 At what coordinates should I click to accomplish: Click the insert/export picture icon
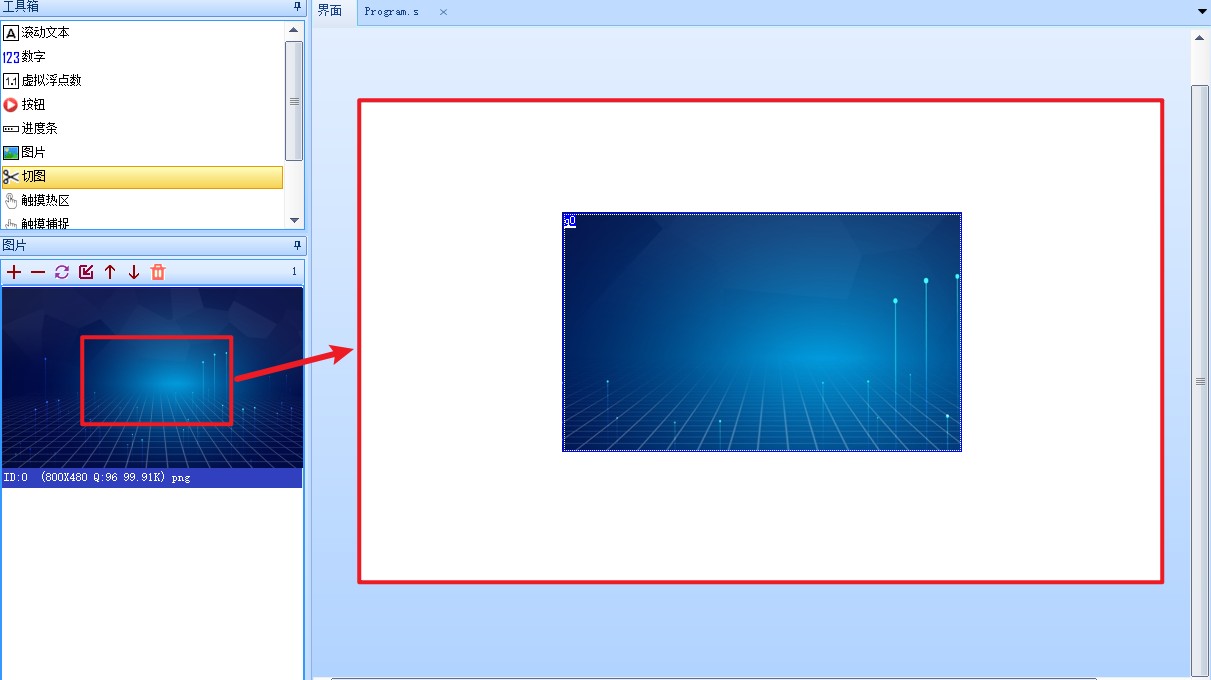point(86,272)
